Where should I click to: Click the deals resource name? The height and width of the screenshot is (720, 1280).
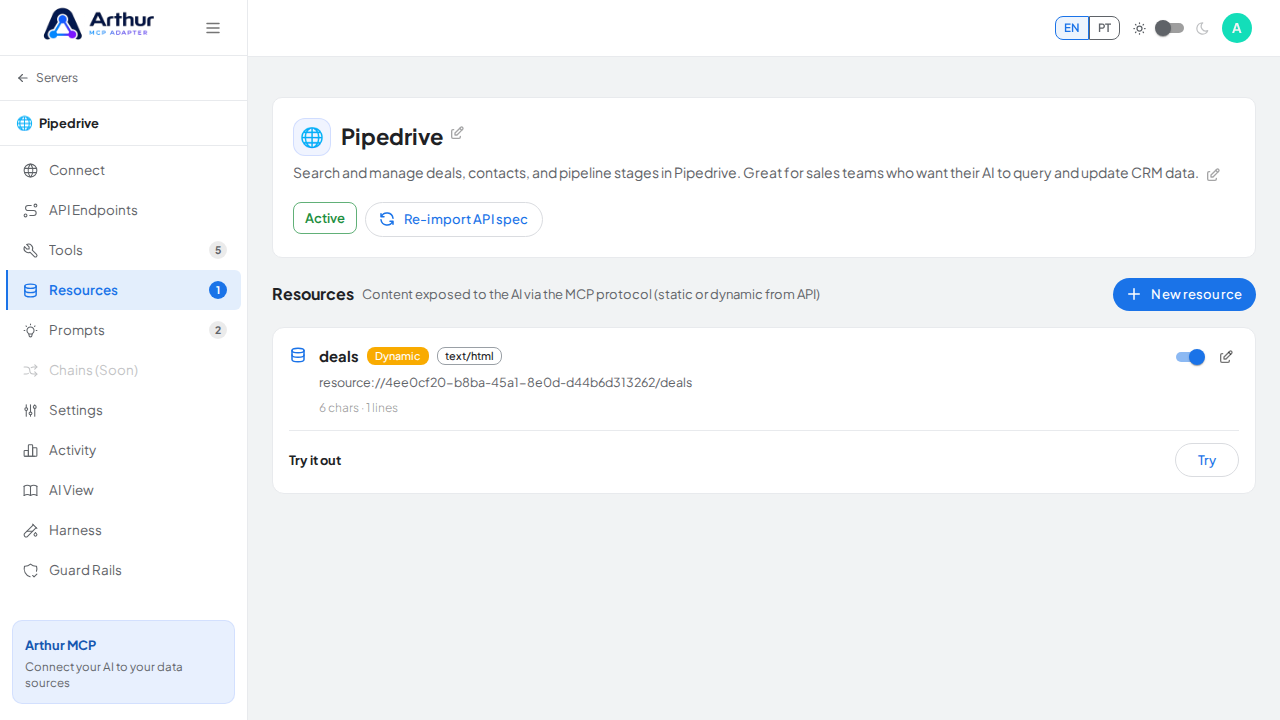click(x=339, y=356)
